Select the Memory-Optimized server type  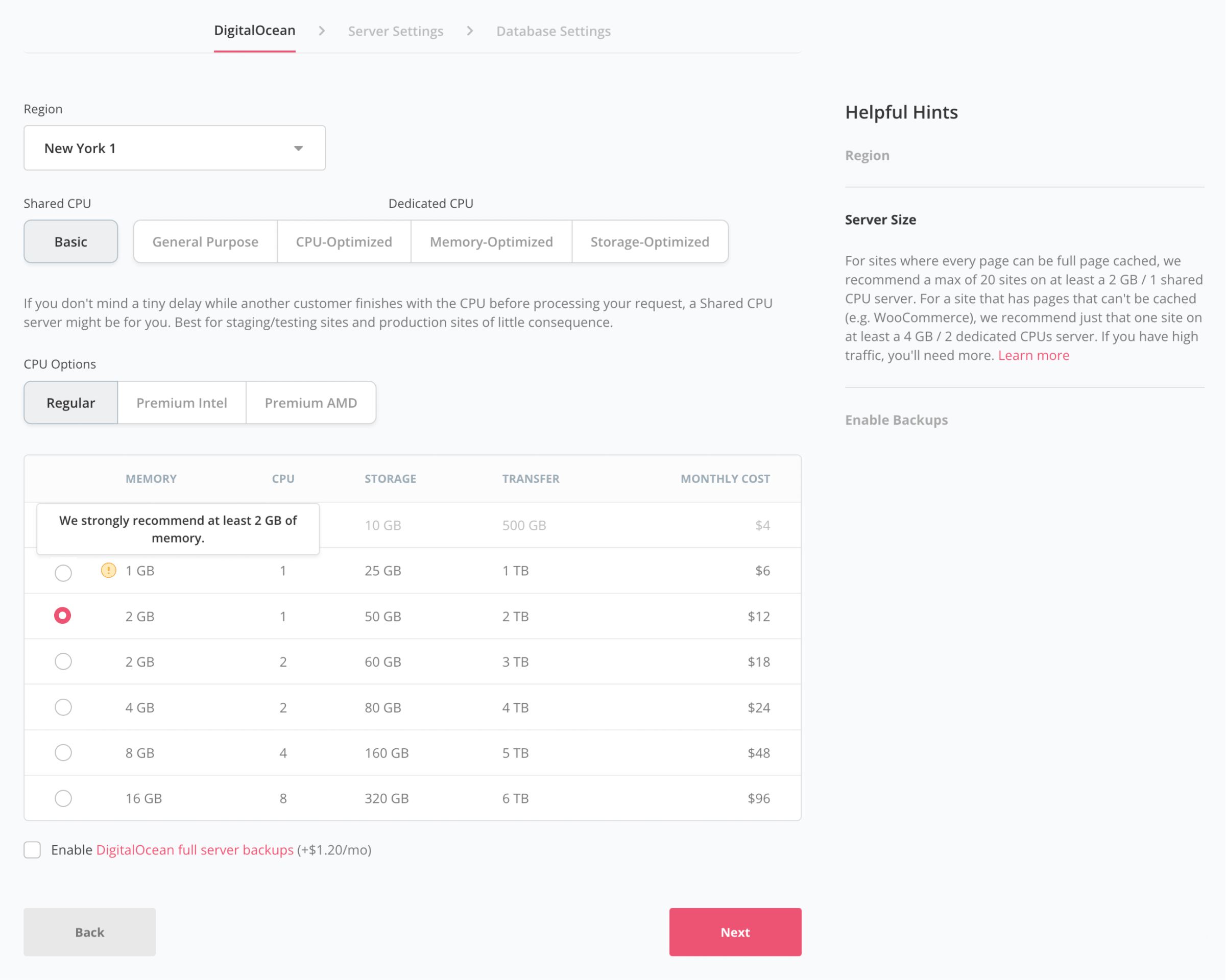tap(490, 241)
